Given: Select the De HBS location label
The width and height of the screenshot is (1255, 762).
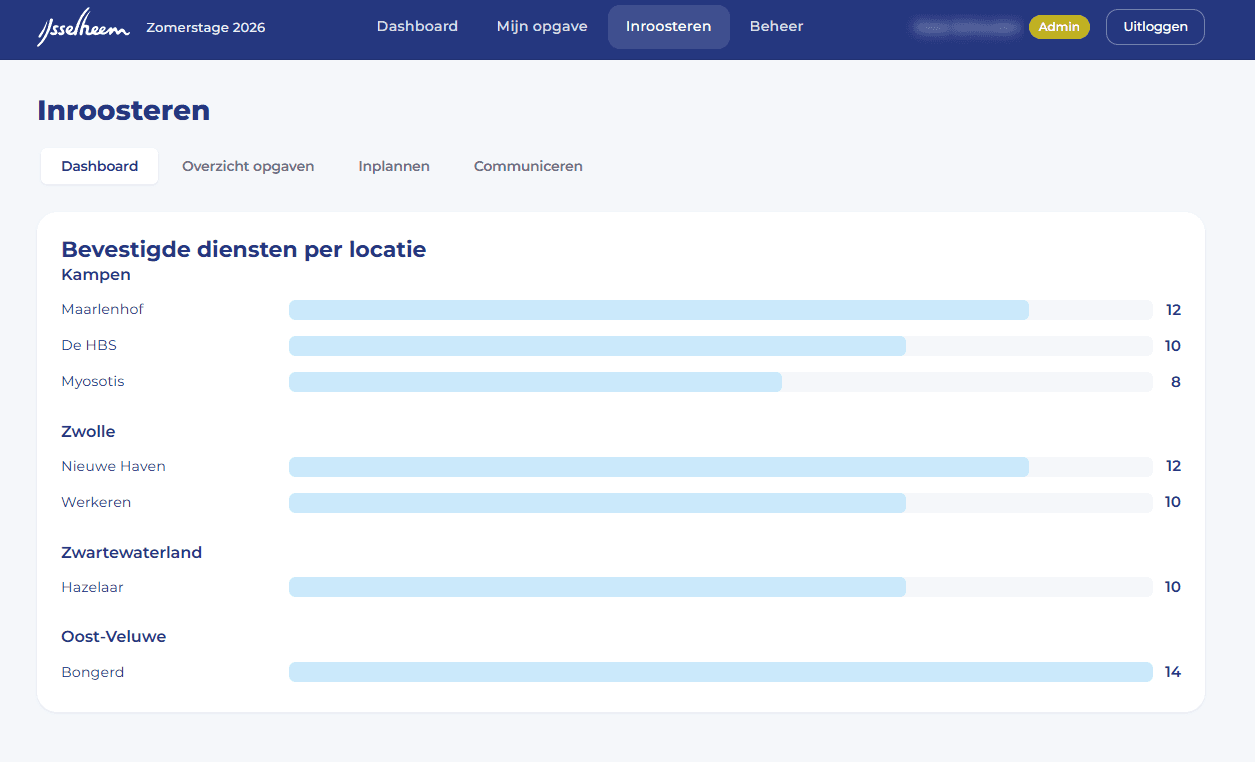Looking at the screenshot, I should [89, 345].
